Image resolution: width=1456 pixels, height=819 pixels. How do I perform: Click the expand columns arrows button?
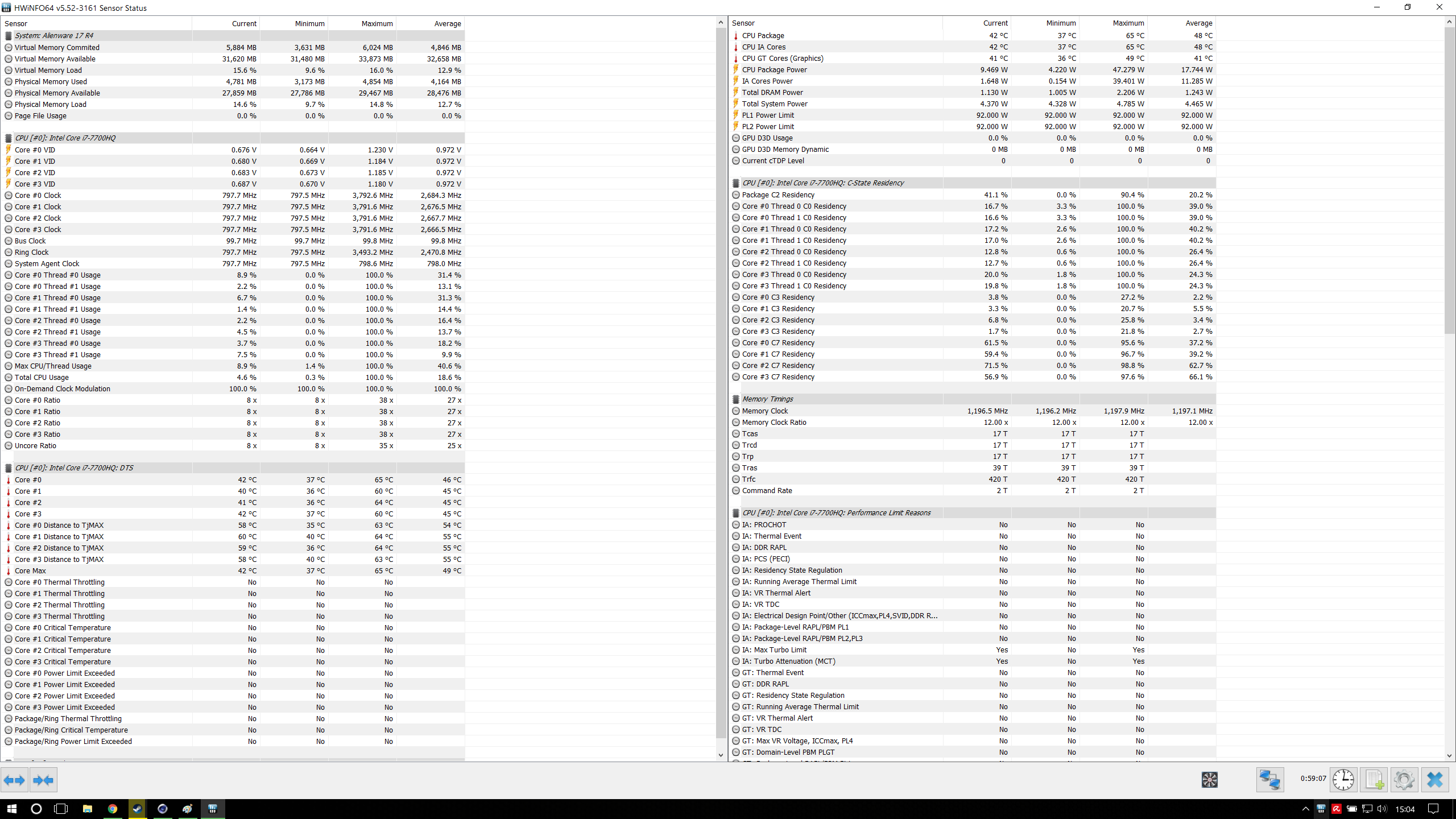pos(14,780)
